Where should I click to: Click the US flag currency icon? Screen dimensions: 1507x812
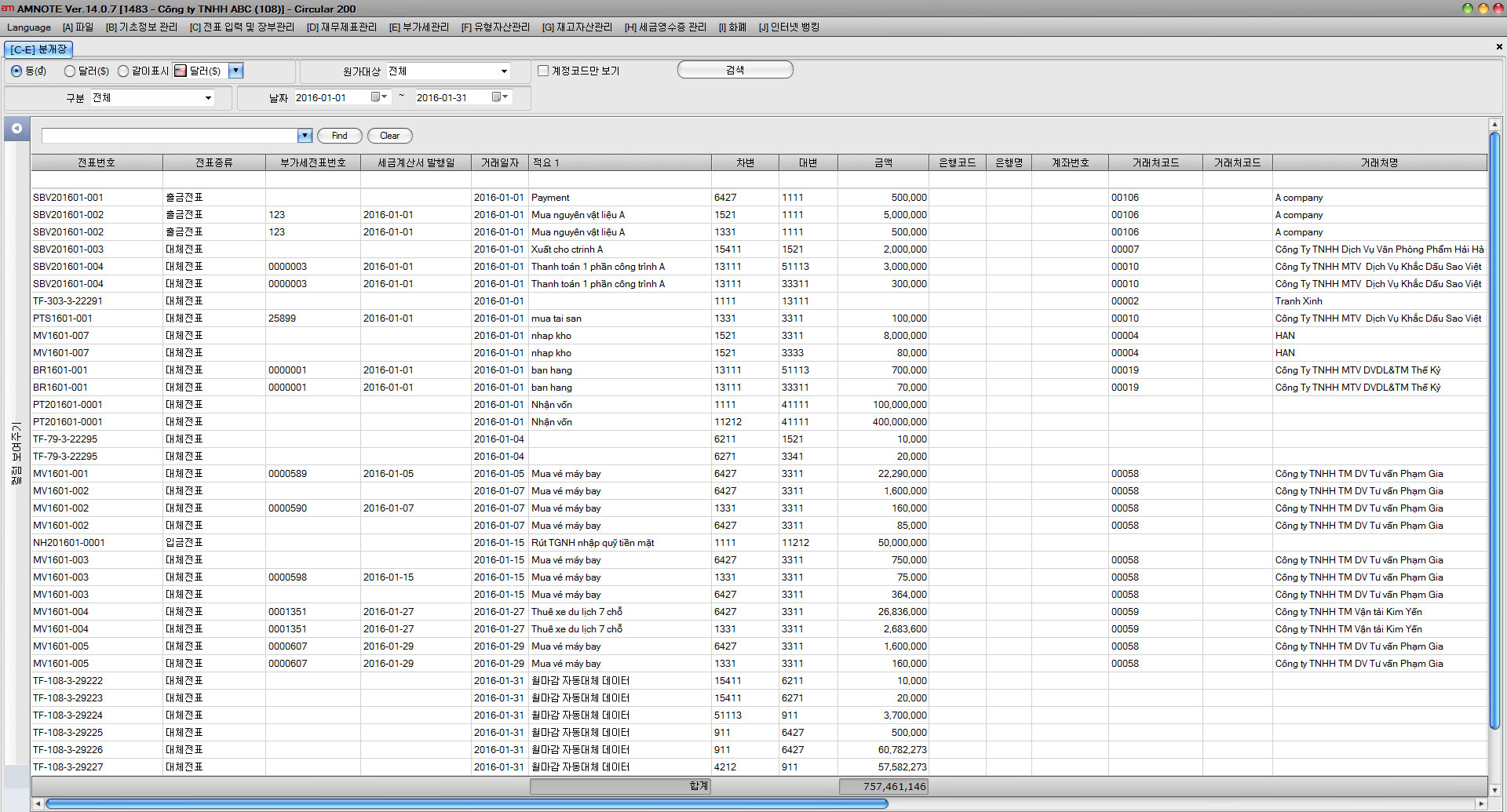(181, 71)
